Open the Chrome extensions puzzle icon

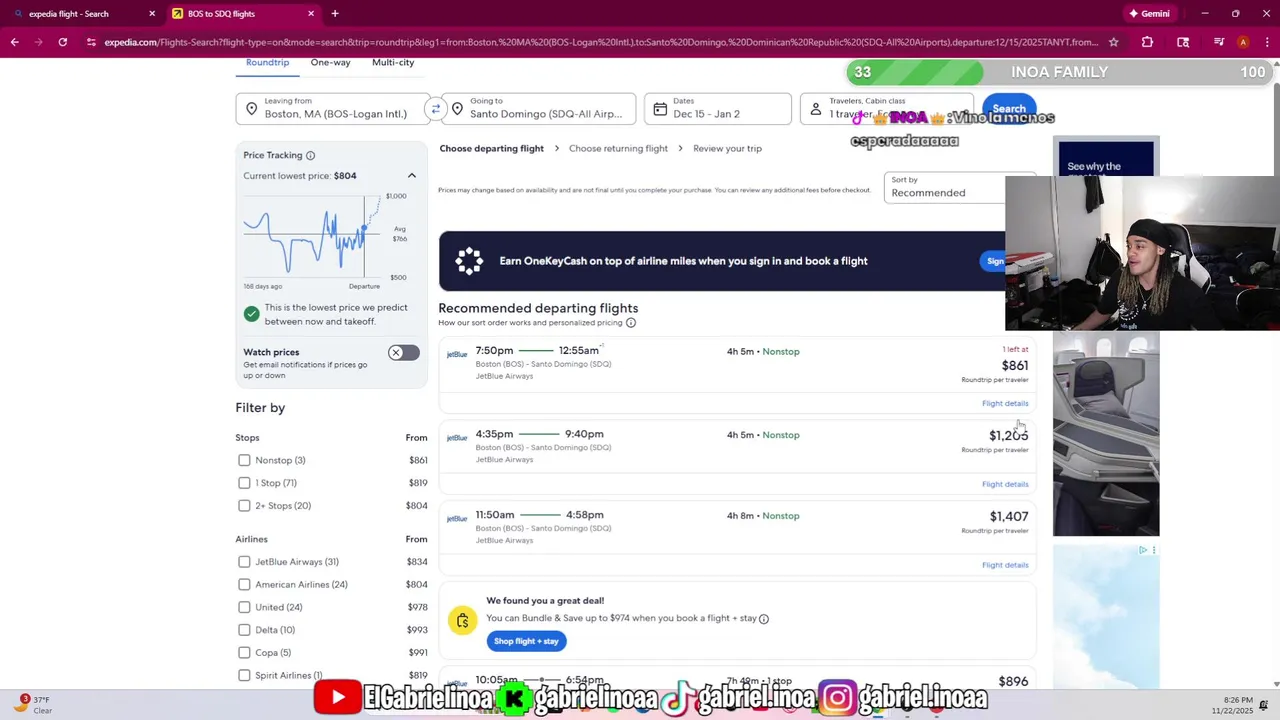pos(1147,42)
